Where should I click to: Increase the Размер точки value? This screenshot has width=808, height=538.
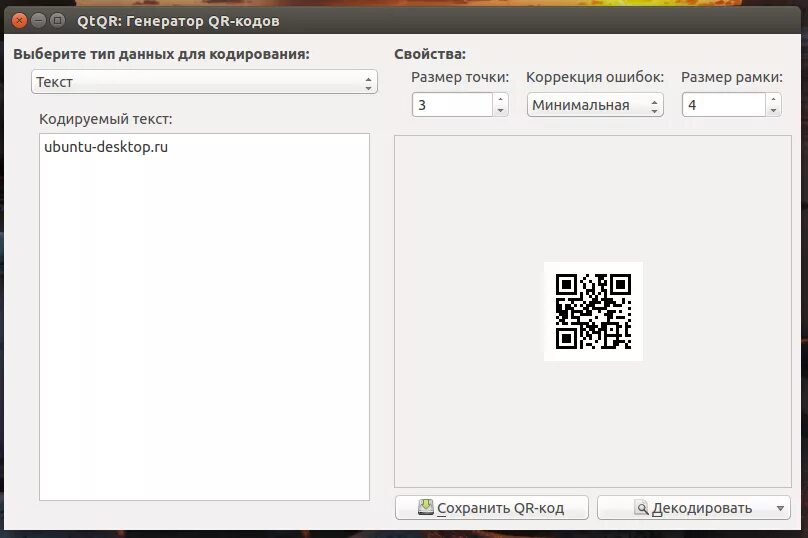click(x=500, y=99)
